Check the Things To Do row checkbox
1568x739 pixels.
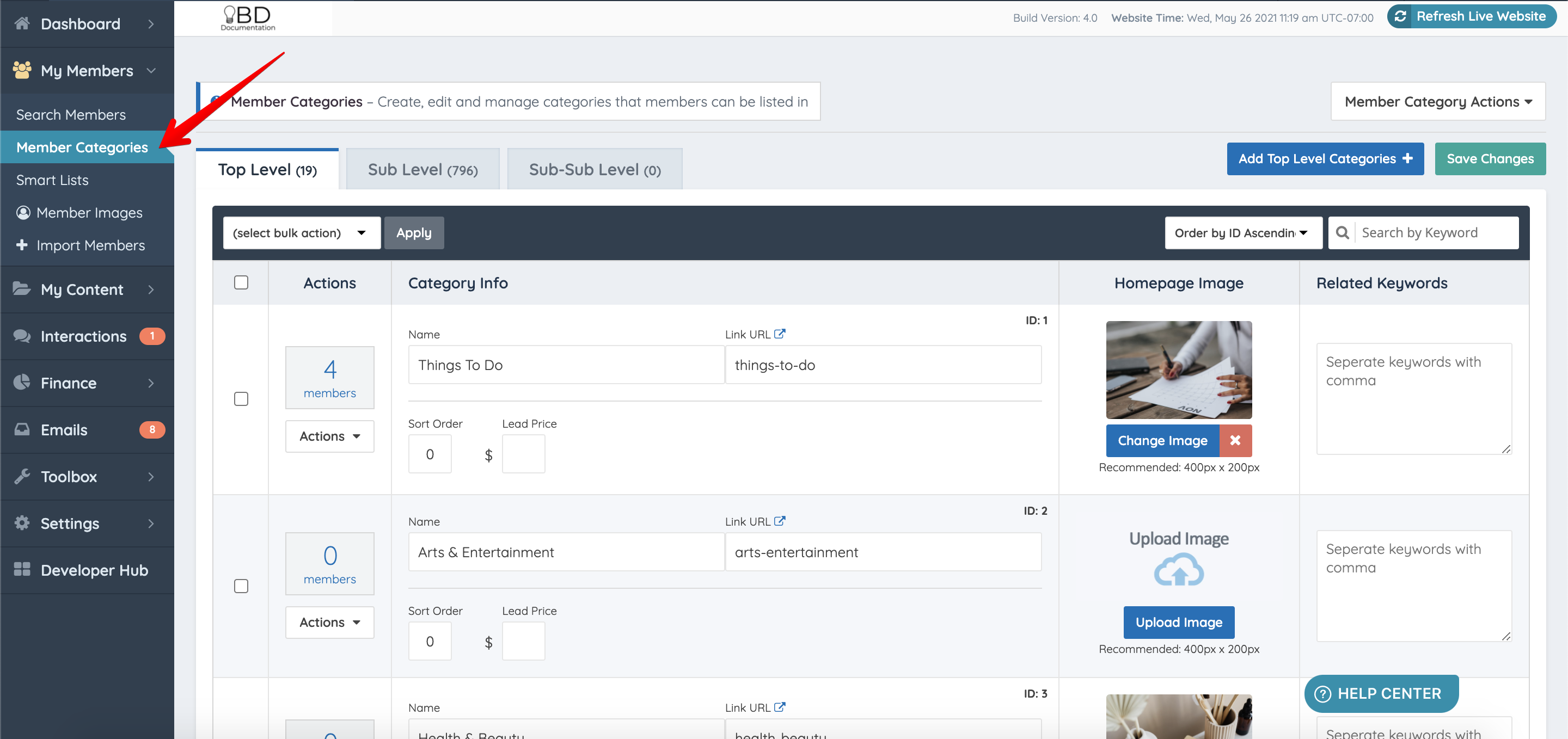(241, 399)
